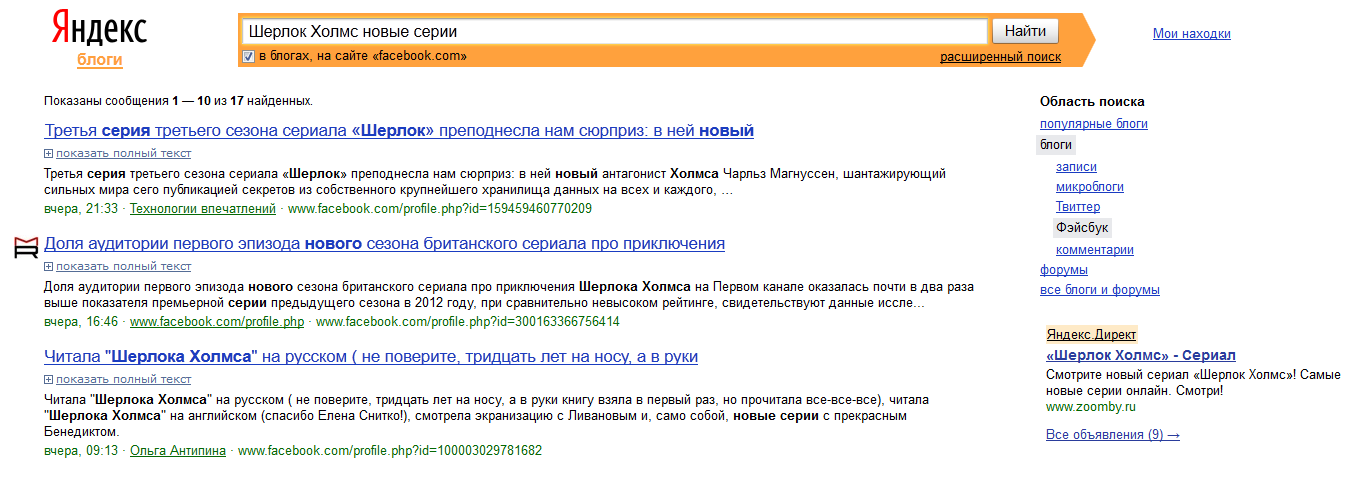Open Все объявления (9) link
The image size is (1346, 477).
point(1113,435)
